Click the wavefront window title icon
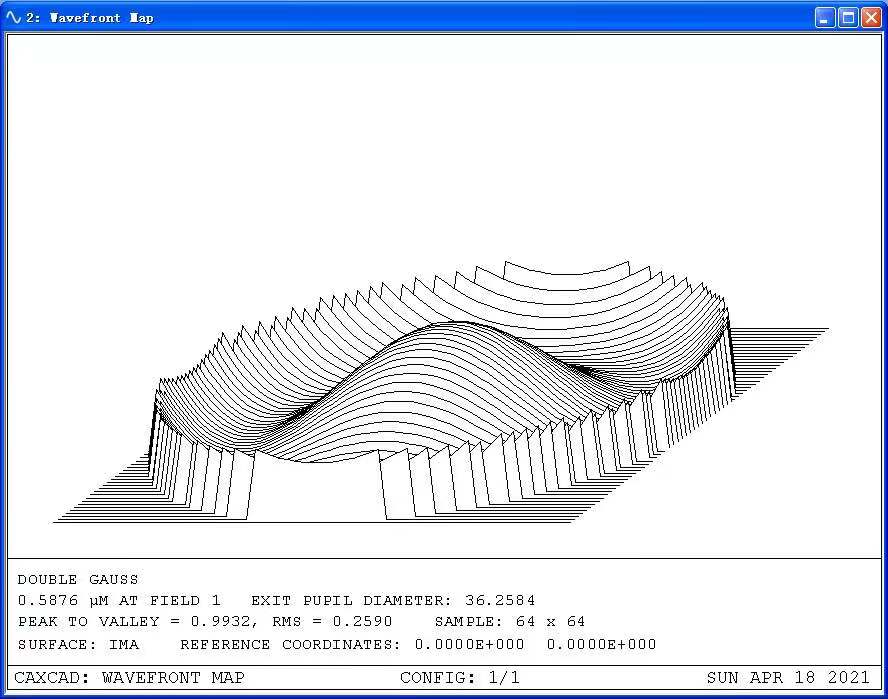This screenshot has height=699, width=888. [12, 18]
